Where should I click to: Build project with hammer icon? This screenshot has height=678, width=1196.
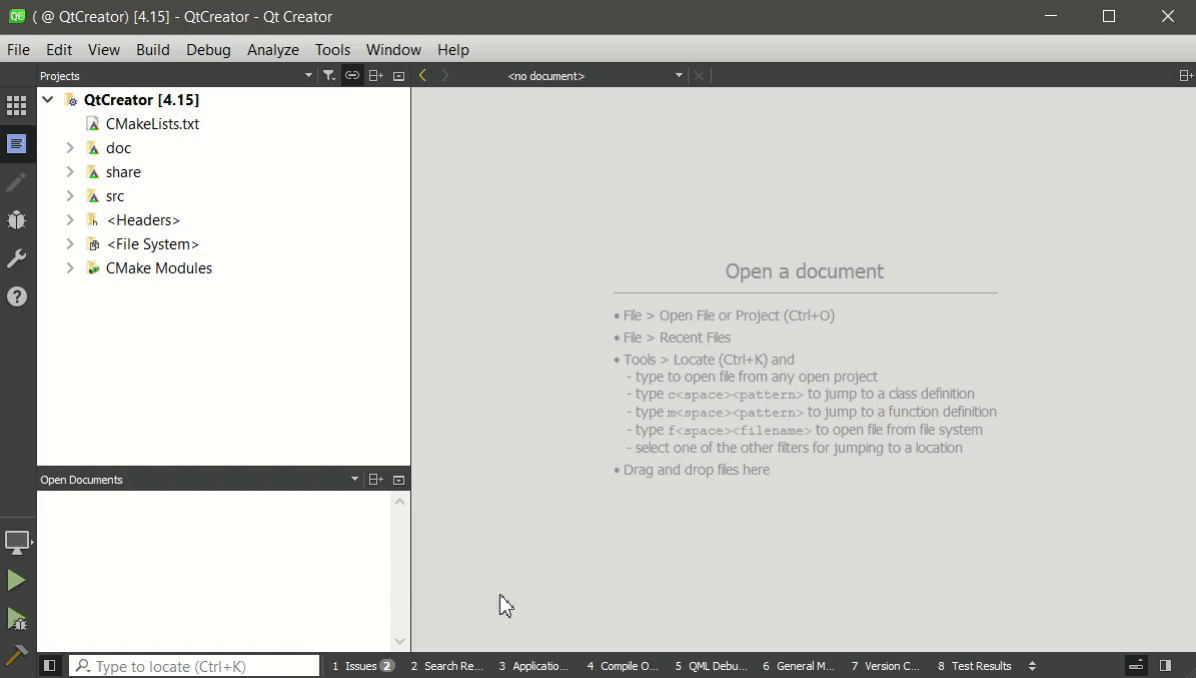click(x=17, y=655)
